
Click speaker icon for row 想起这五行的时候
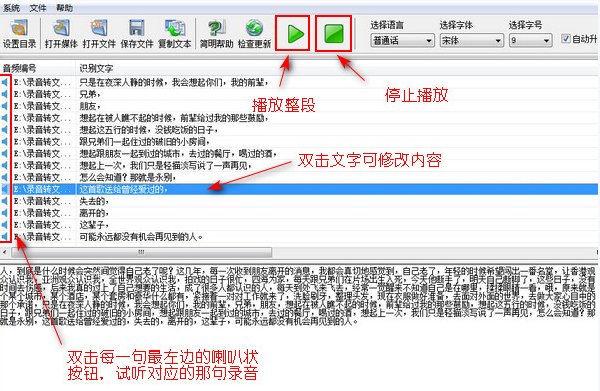5,130
